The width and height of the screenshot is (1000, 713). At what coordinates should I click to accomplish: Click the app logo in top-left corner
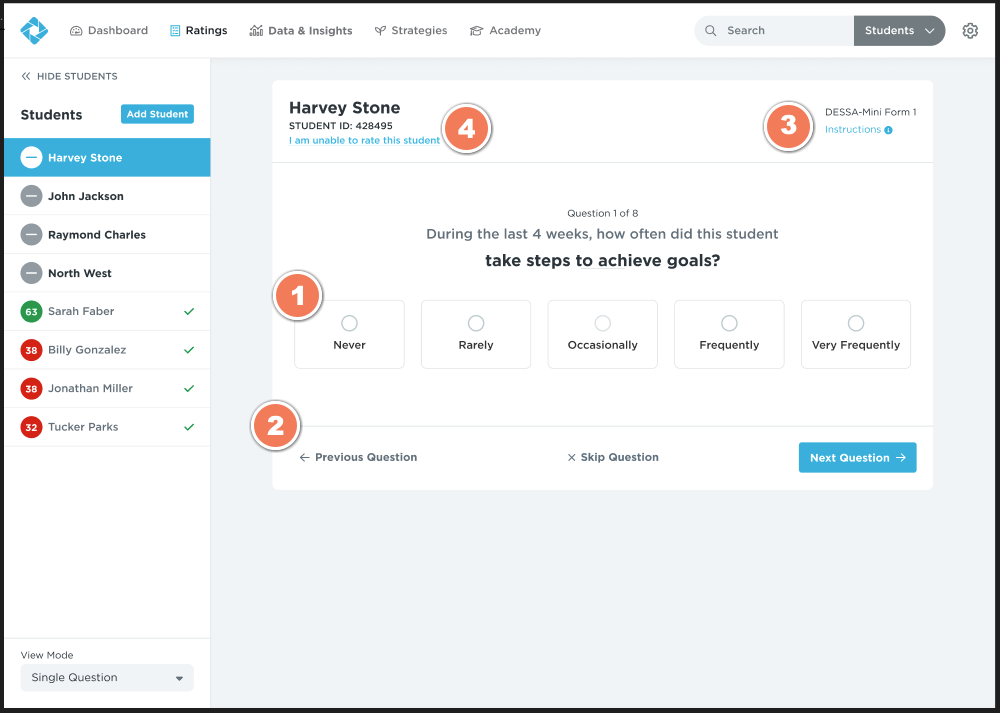tap(34, 30)
